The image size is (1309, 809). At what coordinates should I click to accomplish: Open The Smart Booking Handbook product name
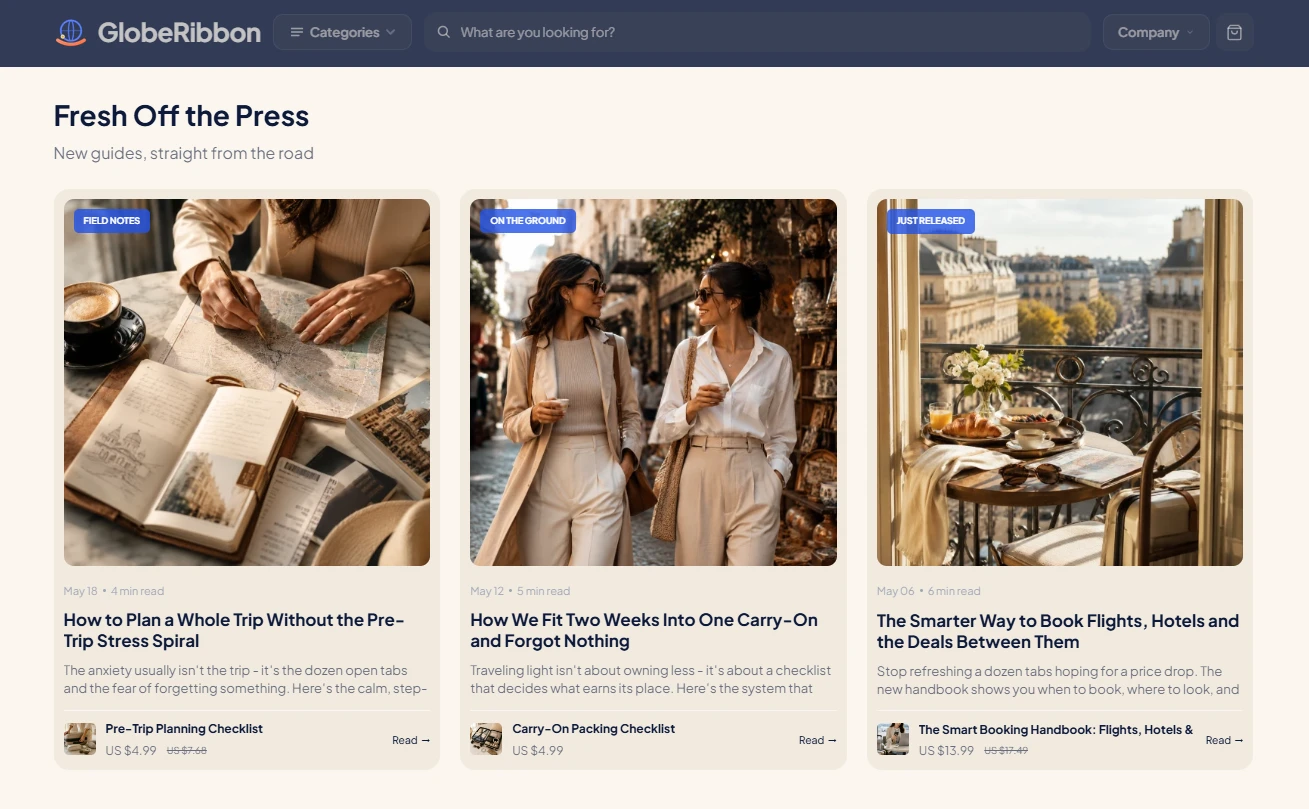[1056, 730]
